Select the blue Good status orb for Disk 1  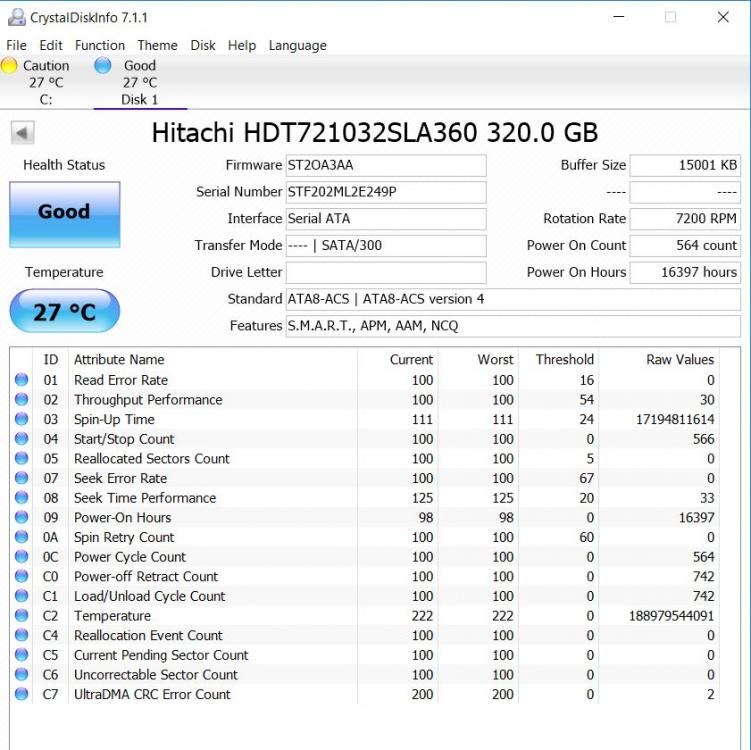pyautogui.click(x=103, y=66)
